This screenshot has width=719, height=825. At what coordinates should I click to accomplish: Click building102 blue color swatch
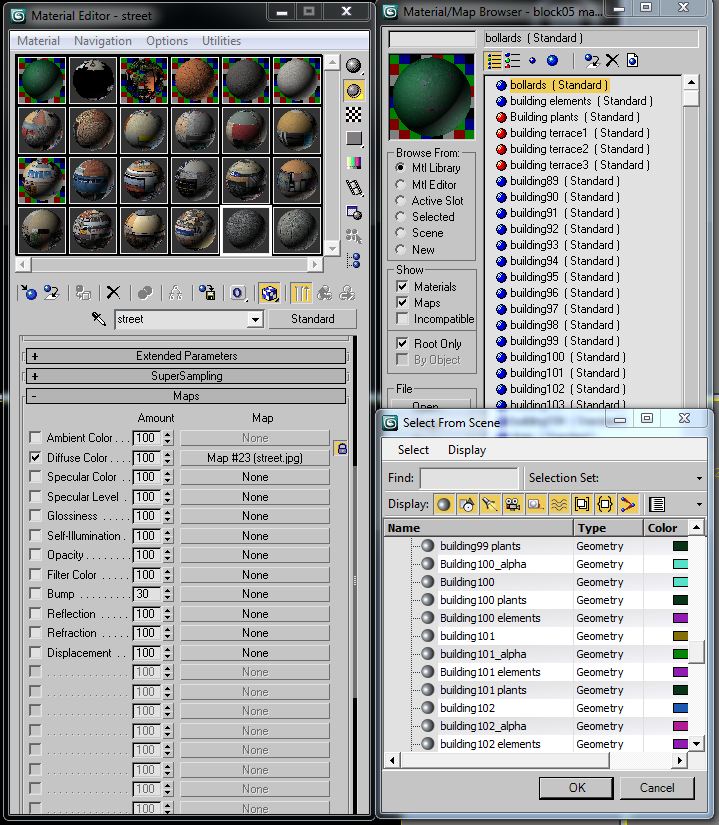click(680, 708)
